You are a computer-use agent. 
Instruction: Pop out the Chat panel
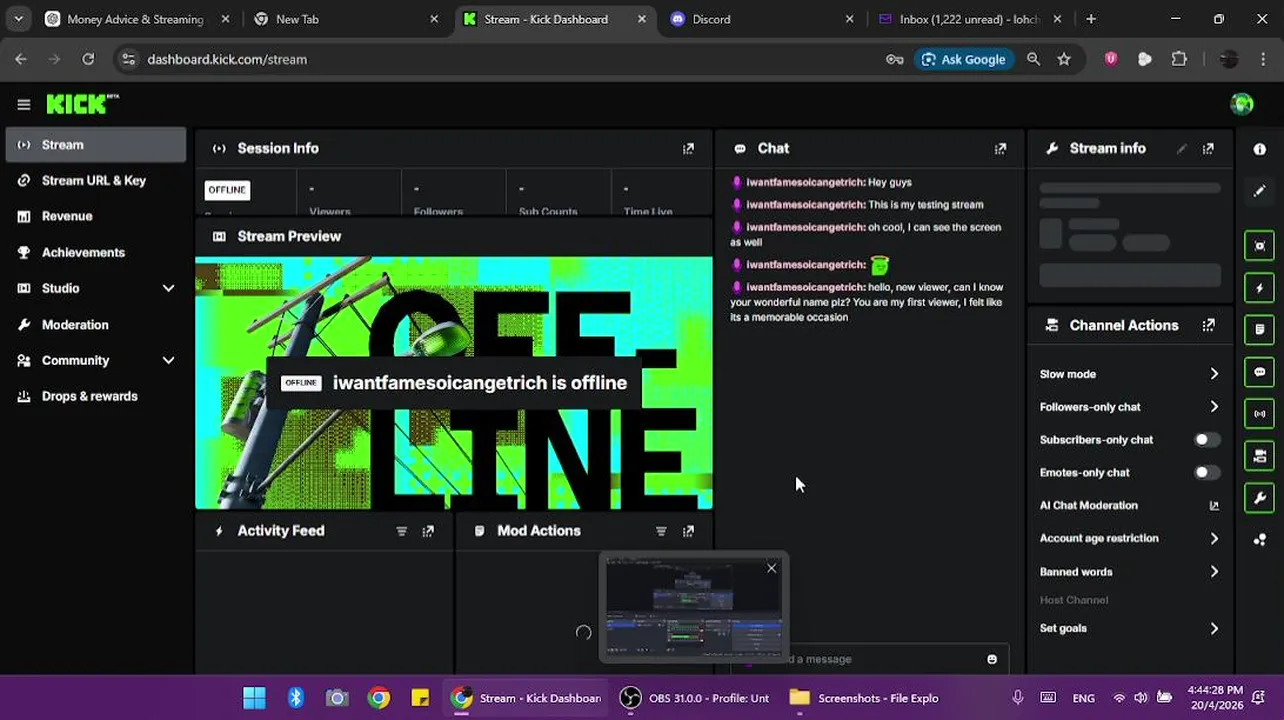click(x=1000, y=148)
